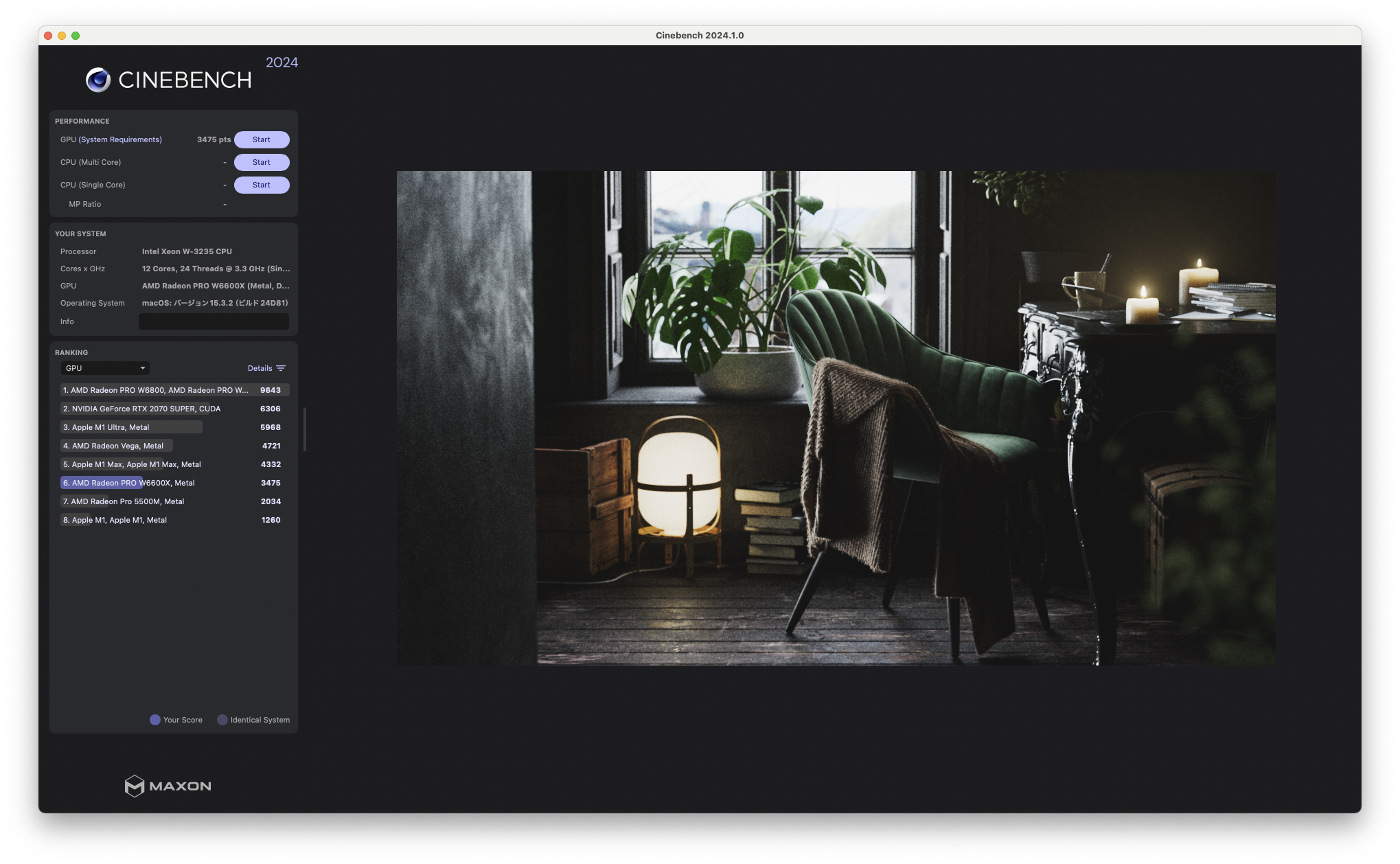Click the ranking list scrollbar handle

pyautogui.click(x=304, y=429)
